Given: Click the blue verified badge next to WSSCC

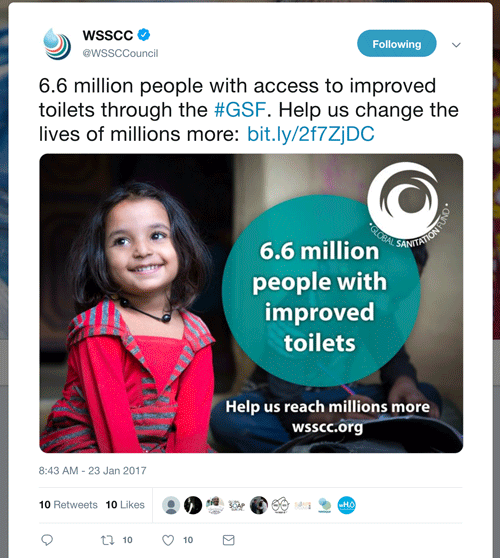Looking at the screenshot, I should [144, 35].
